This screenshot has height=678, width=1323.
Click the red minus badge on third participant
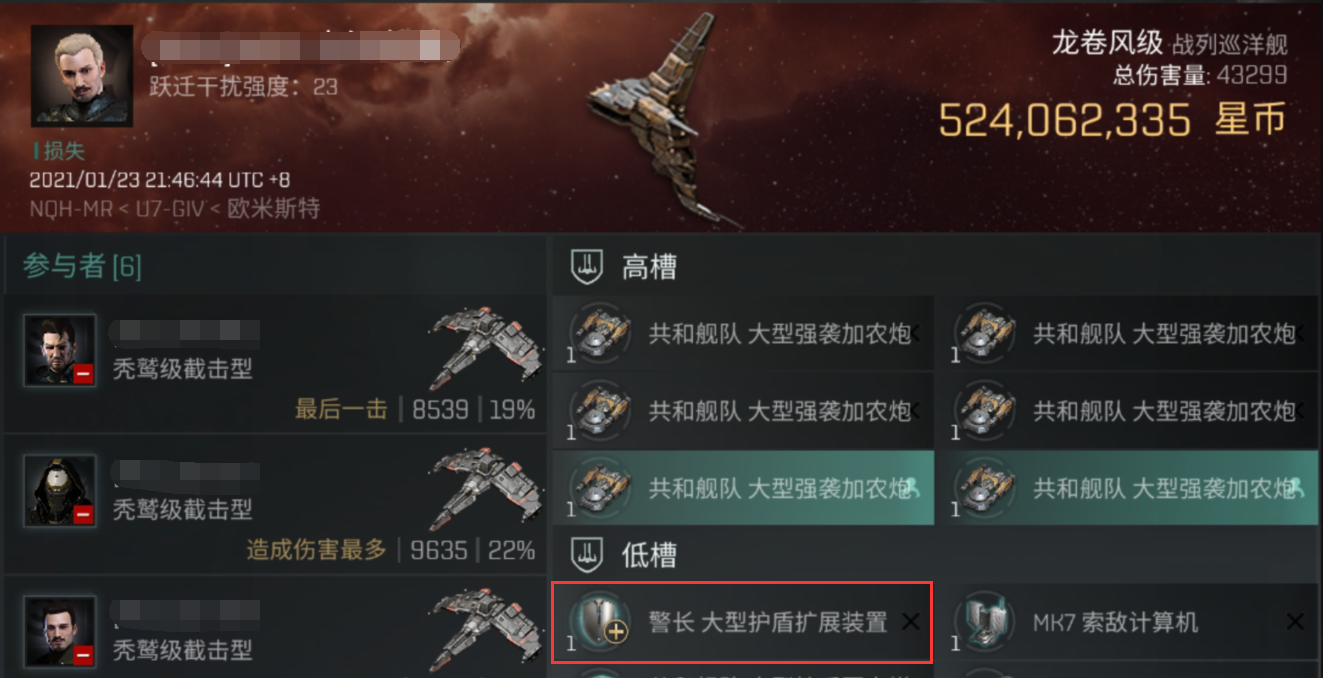pos(83,655)
